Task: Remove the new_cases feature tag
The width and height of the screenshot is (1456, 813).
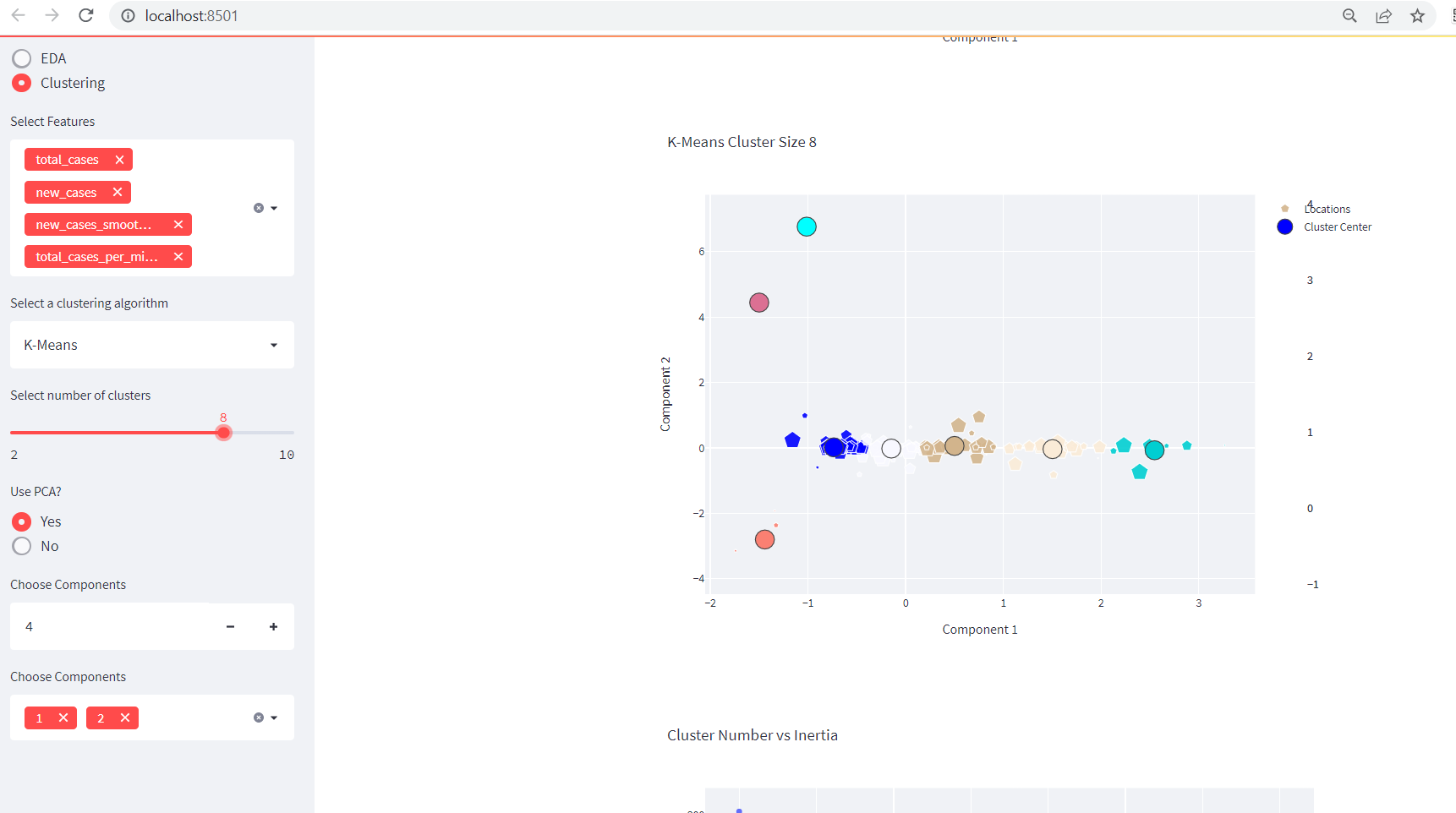Action: click(x=118, y=193)
